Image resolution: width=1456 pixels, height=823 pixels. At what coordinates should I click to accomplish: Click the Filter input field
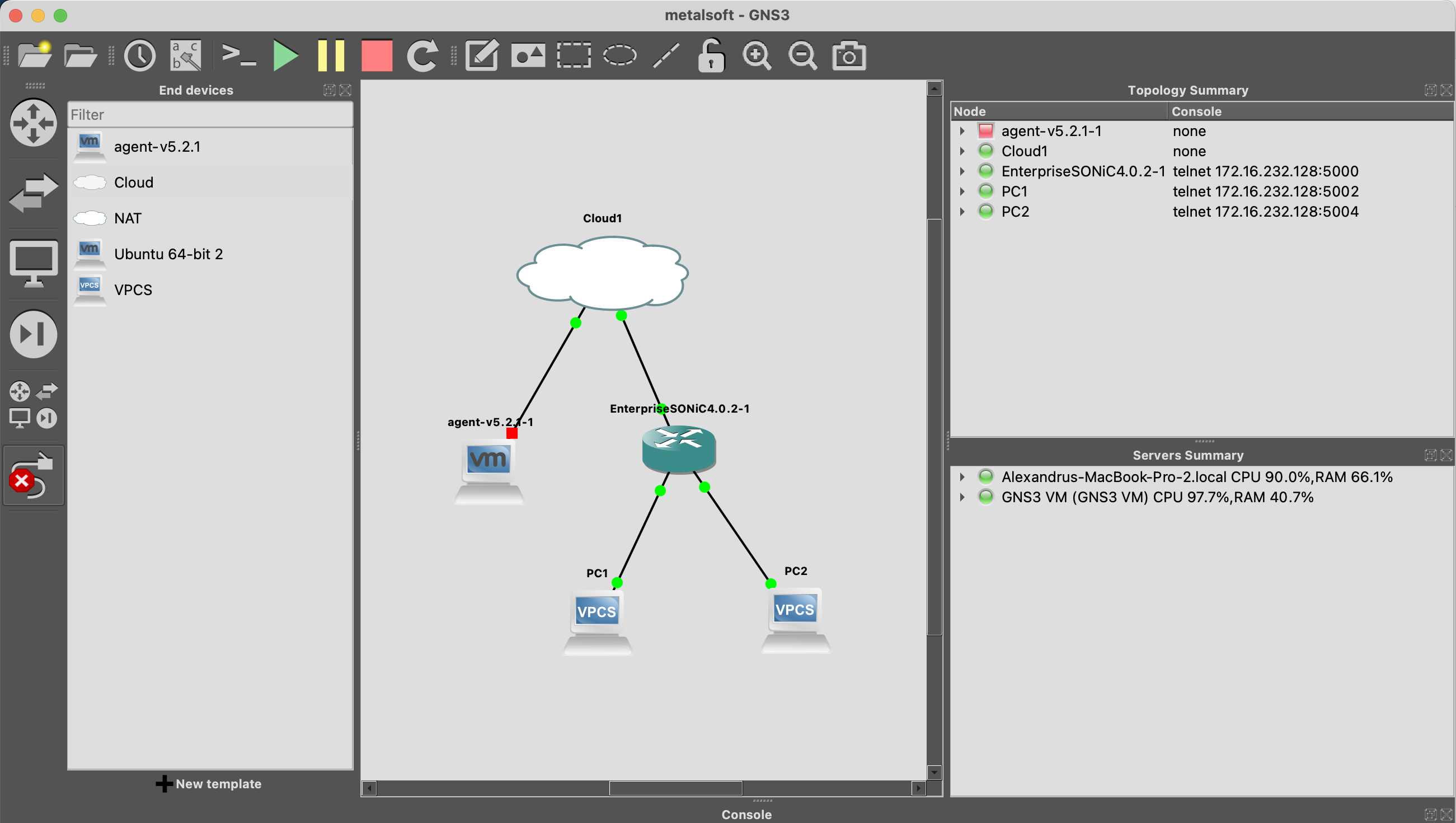210,115
